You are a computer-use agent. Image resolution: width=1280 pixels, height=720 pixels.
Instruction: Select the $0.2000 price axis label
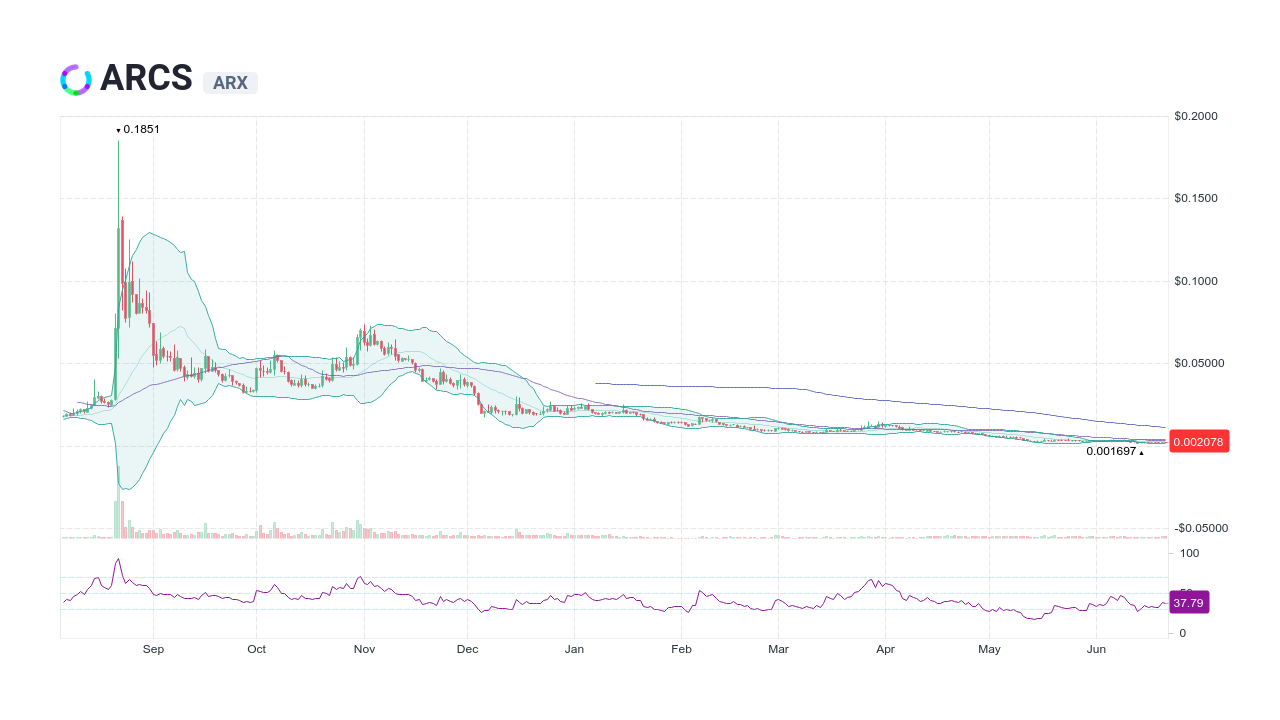click(x=1194, y=115)
